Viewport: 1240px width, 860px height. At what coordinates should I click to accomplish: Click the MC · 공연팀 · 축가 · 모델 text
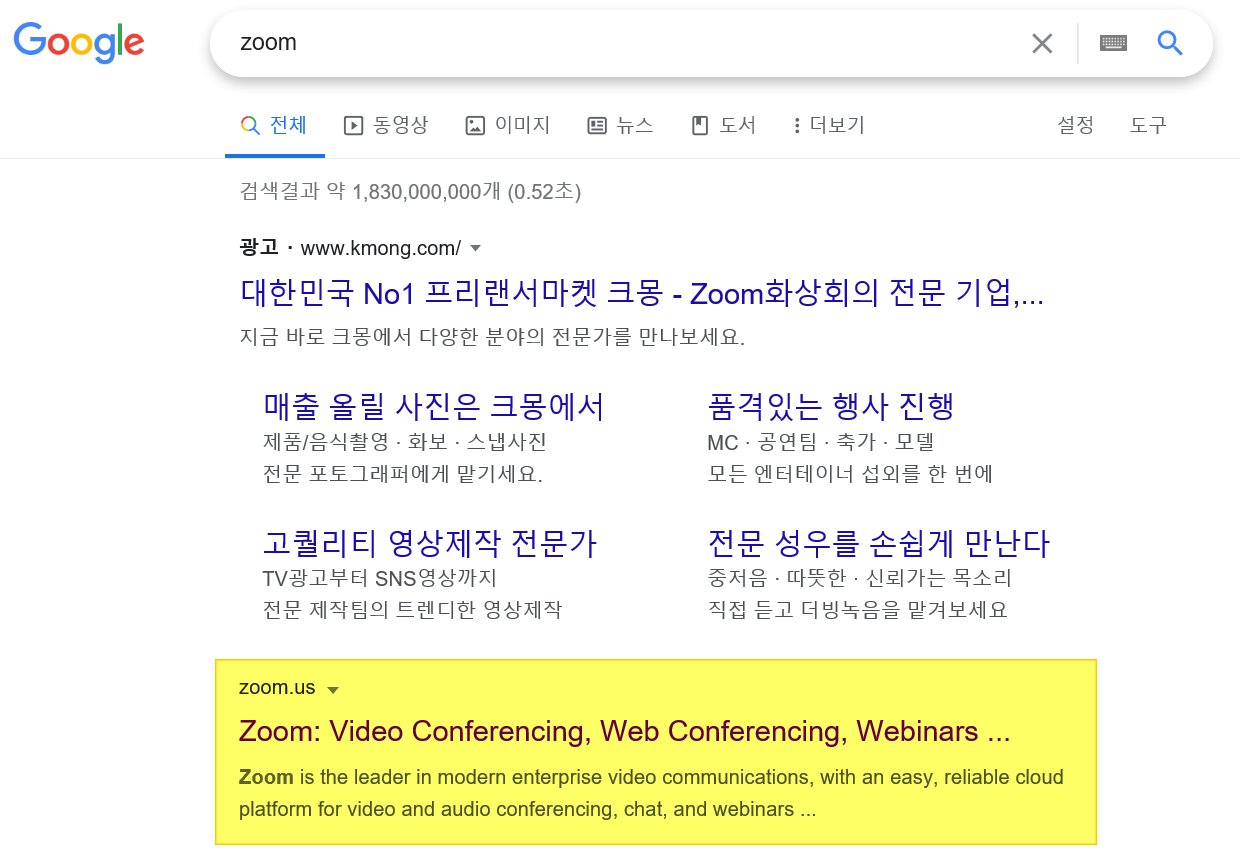(x=821, y=442)
